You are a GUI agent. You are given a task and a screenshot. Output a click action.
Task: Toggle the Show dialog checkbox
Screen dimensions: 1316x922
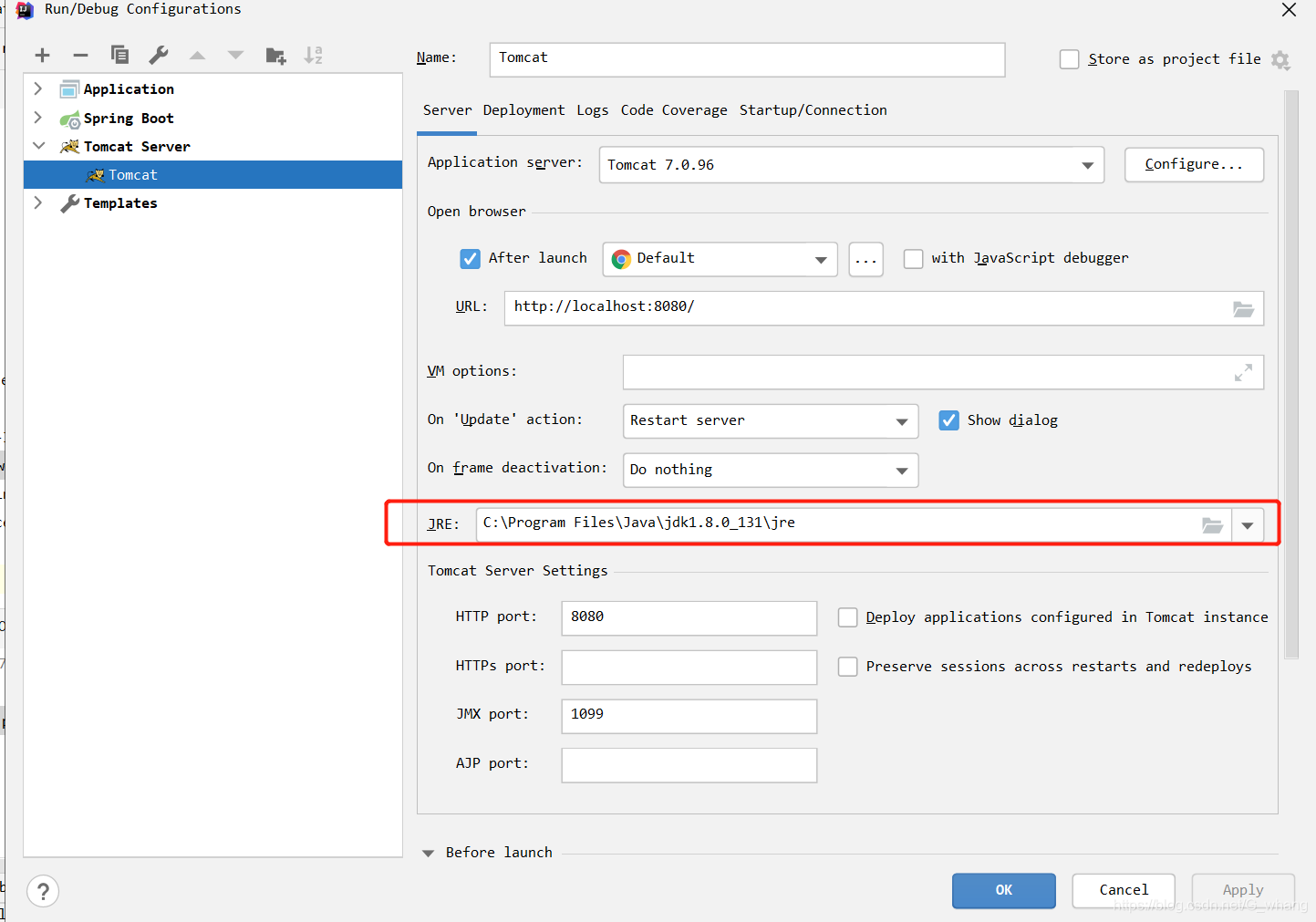(948, 420)
